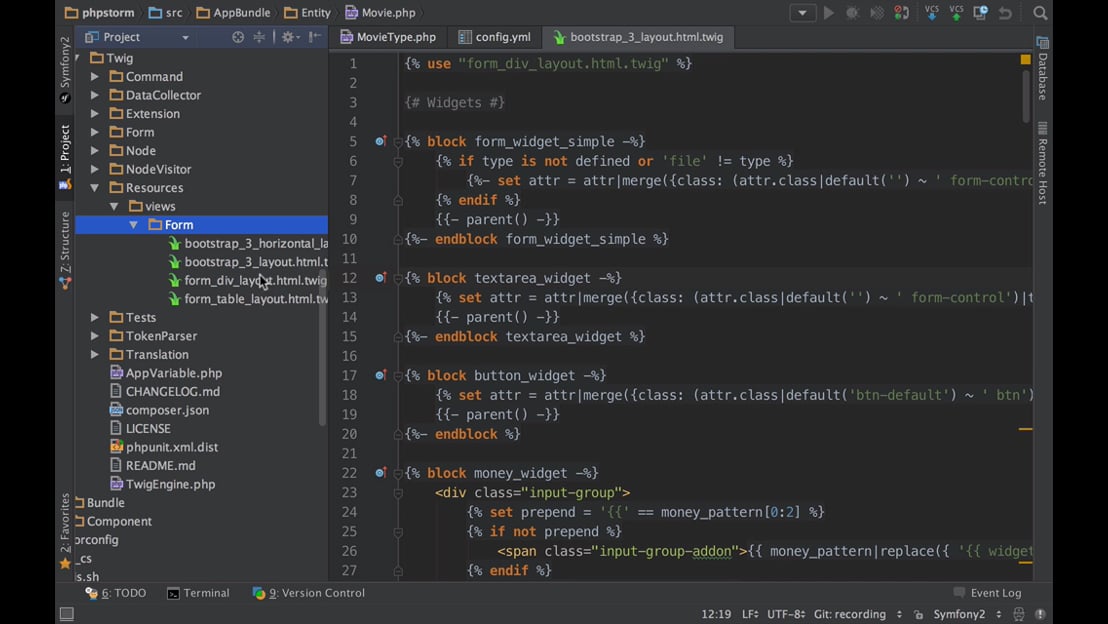Screen dimensions: 1108x624
Task: Toggle tool window bars button in status bar
Action: 66,614
